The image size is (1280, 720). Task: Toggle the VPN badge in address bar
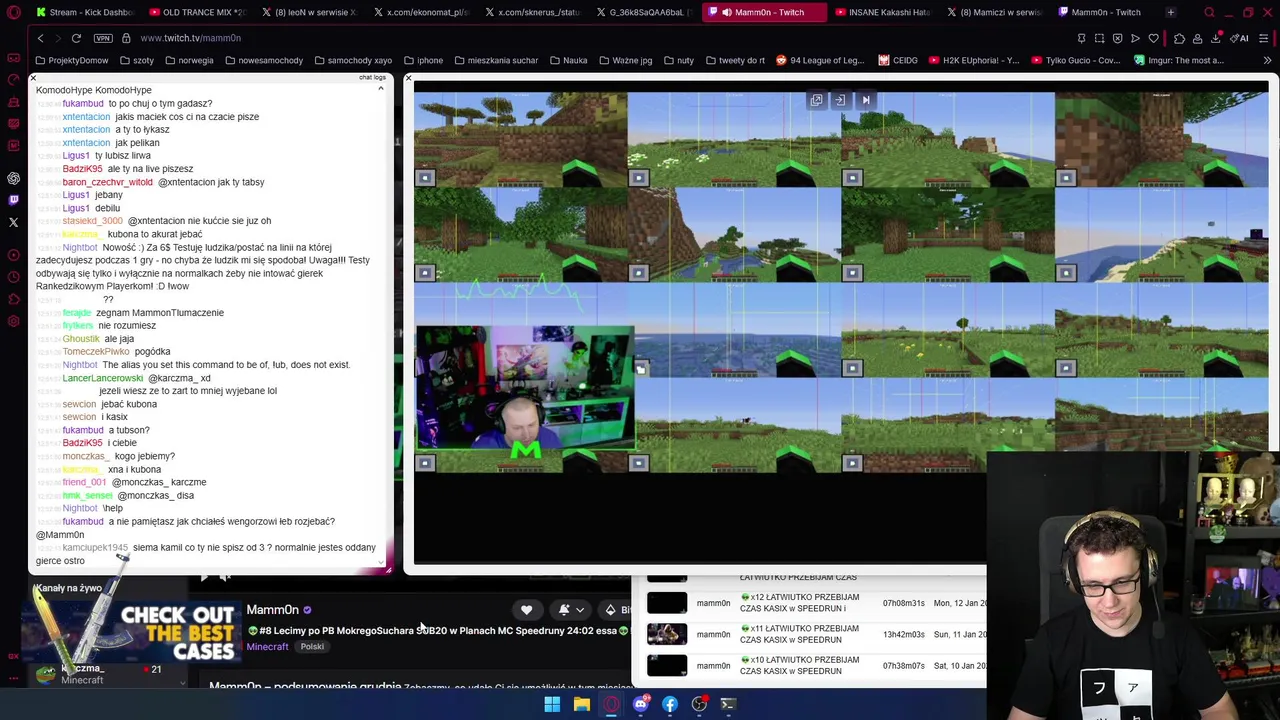[103, 38]
